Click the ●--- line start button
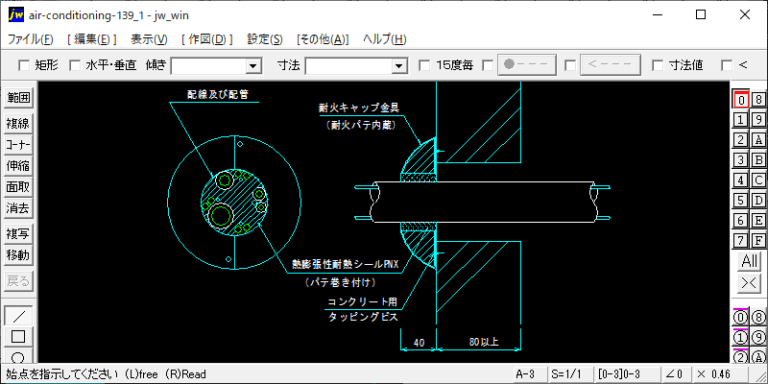768x384 pixels. 527,65
